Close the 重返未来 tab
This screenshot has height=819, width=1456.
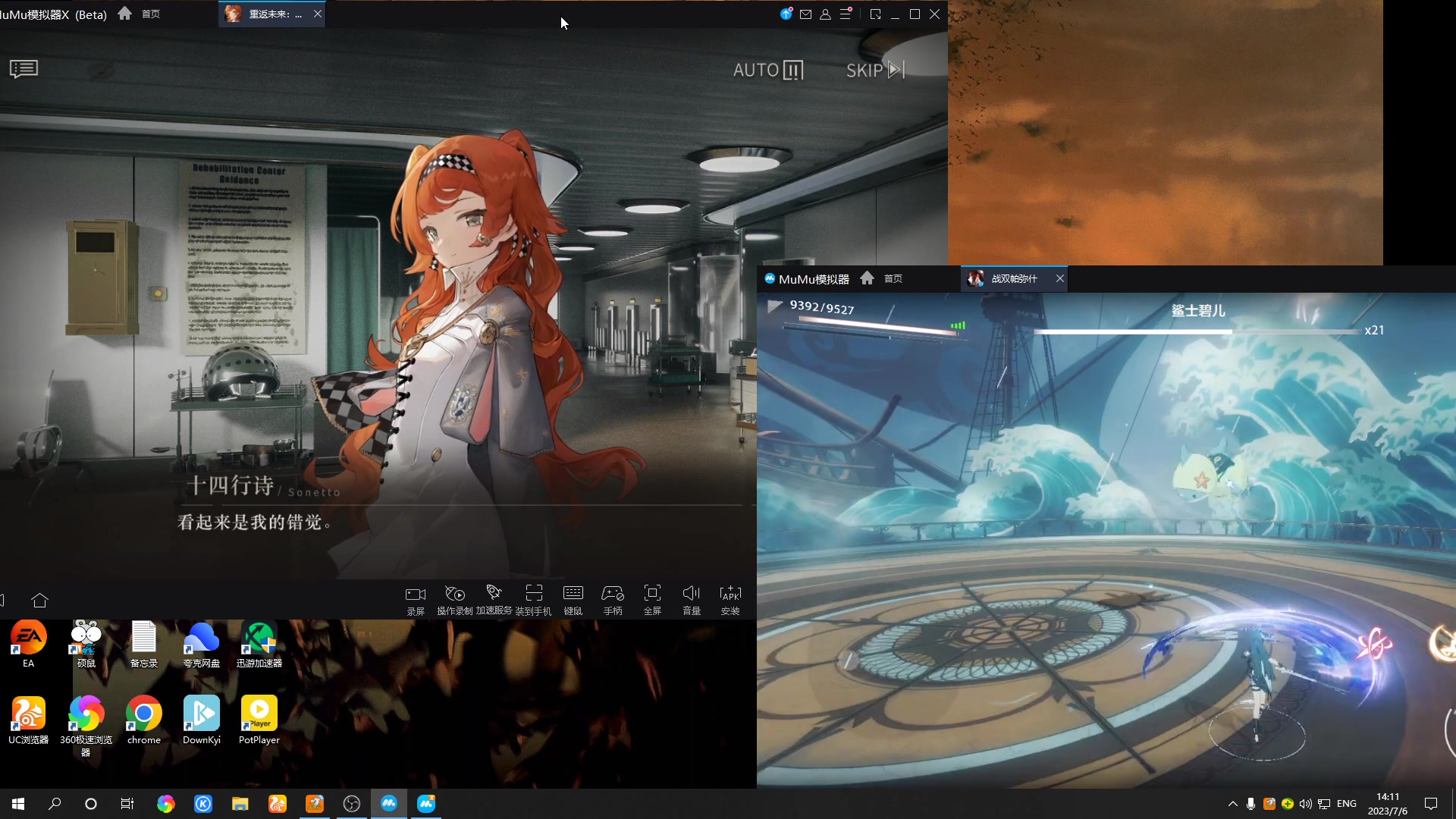tap(318, 14)
